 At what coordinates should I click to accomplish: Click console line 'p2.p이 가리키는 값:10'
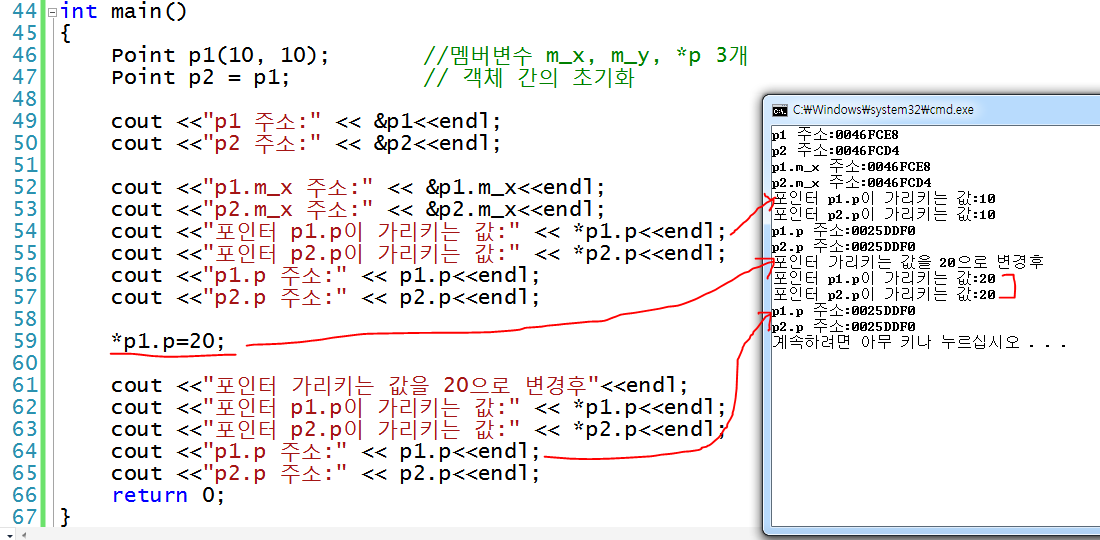883,214
